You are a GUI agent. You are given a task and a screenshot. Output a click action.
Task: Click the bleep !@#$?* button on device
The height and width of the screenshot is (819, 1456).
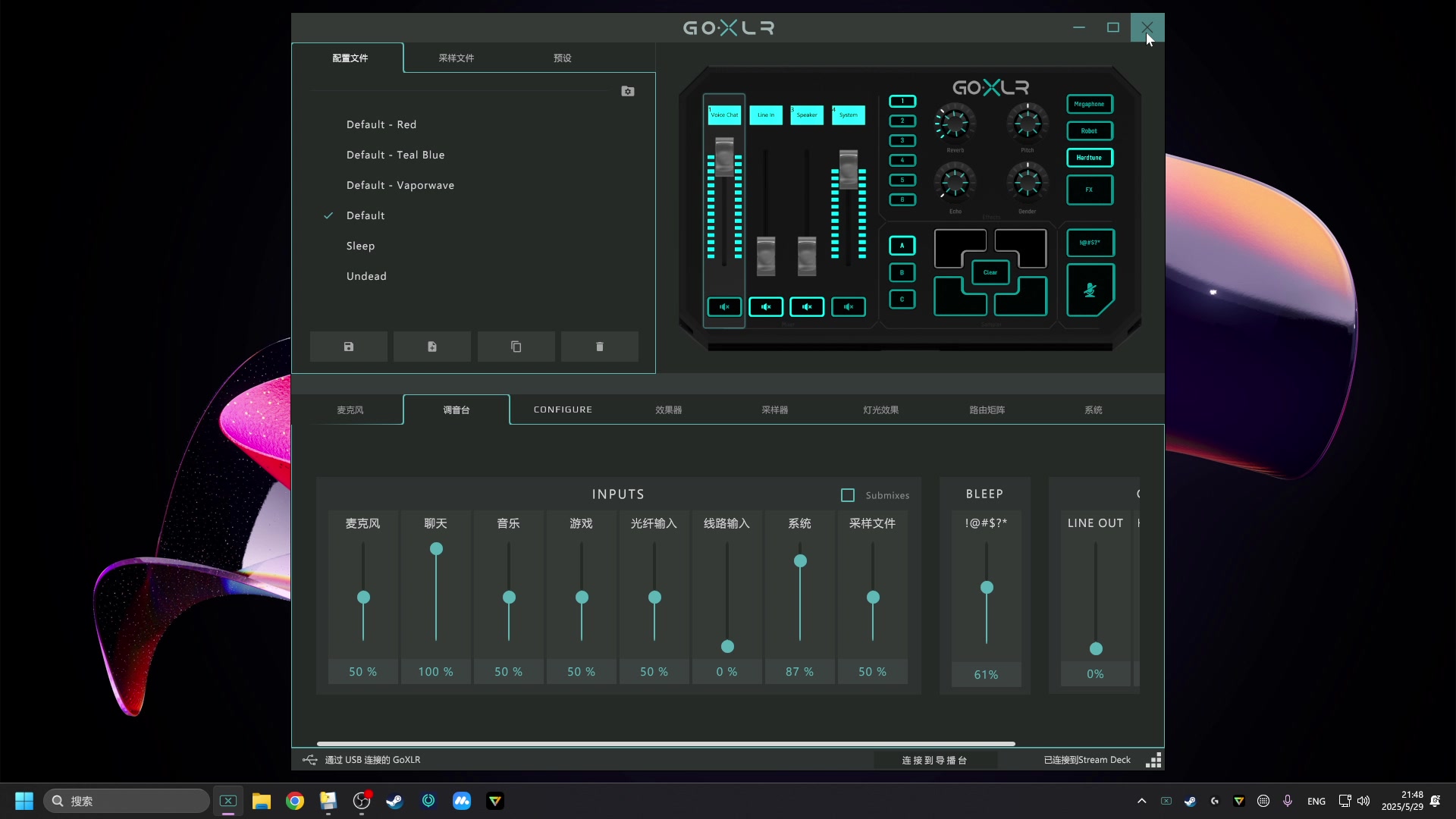pos(1090,243)
